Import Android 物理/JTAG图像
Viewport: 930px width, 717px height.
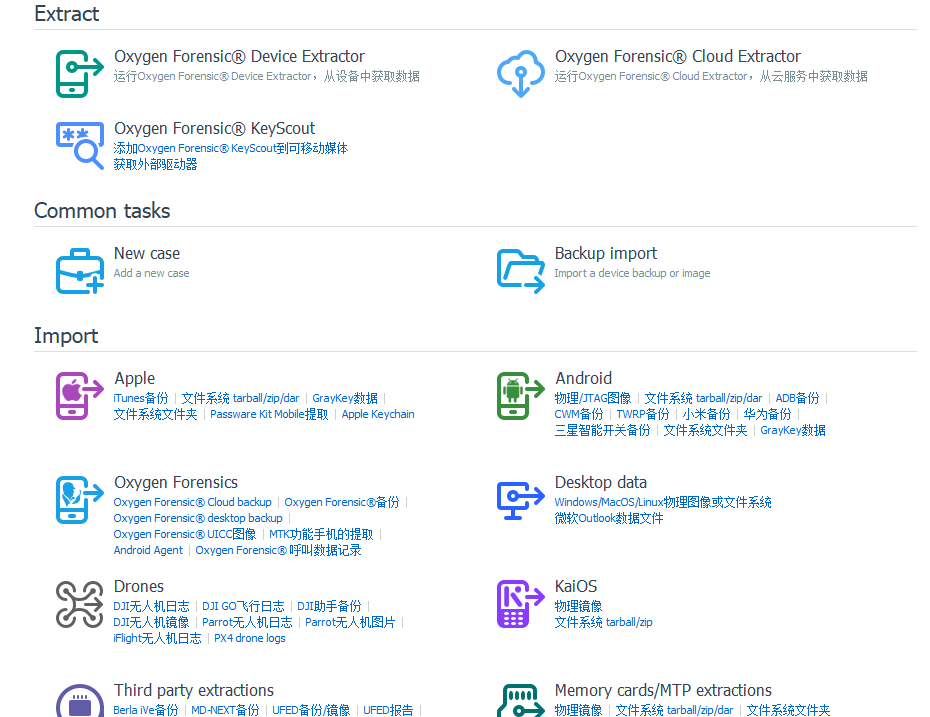point(593,398)
